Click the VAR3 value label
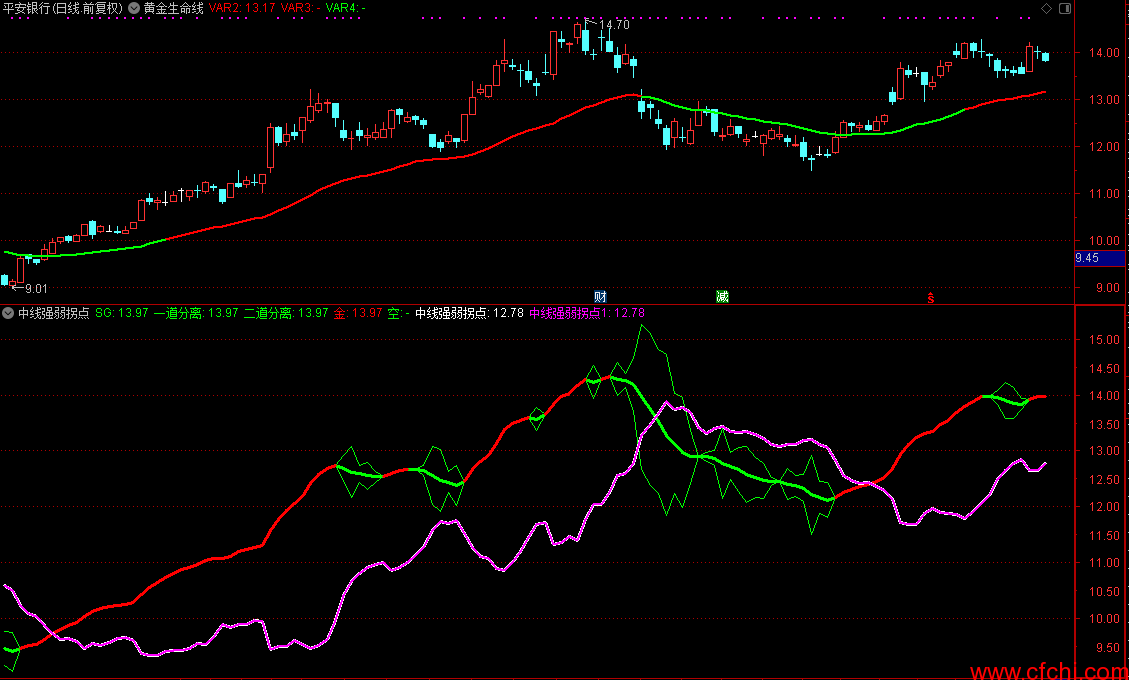Screen dimensions: 1129x680 pos(300,8)
